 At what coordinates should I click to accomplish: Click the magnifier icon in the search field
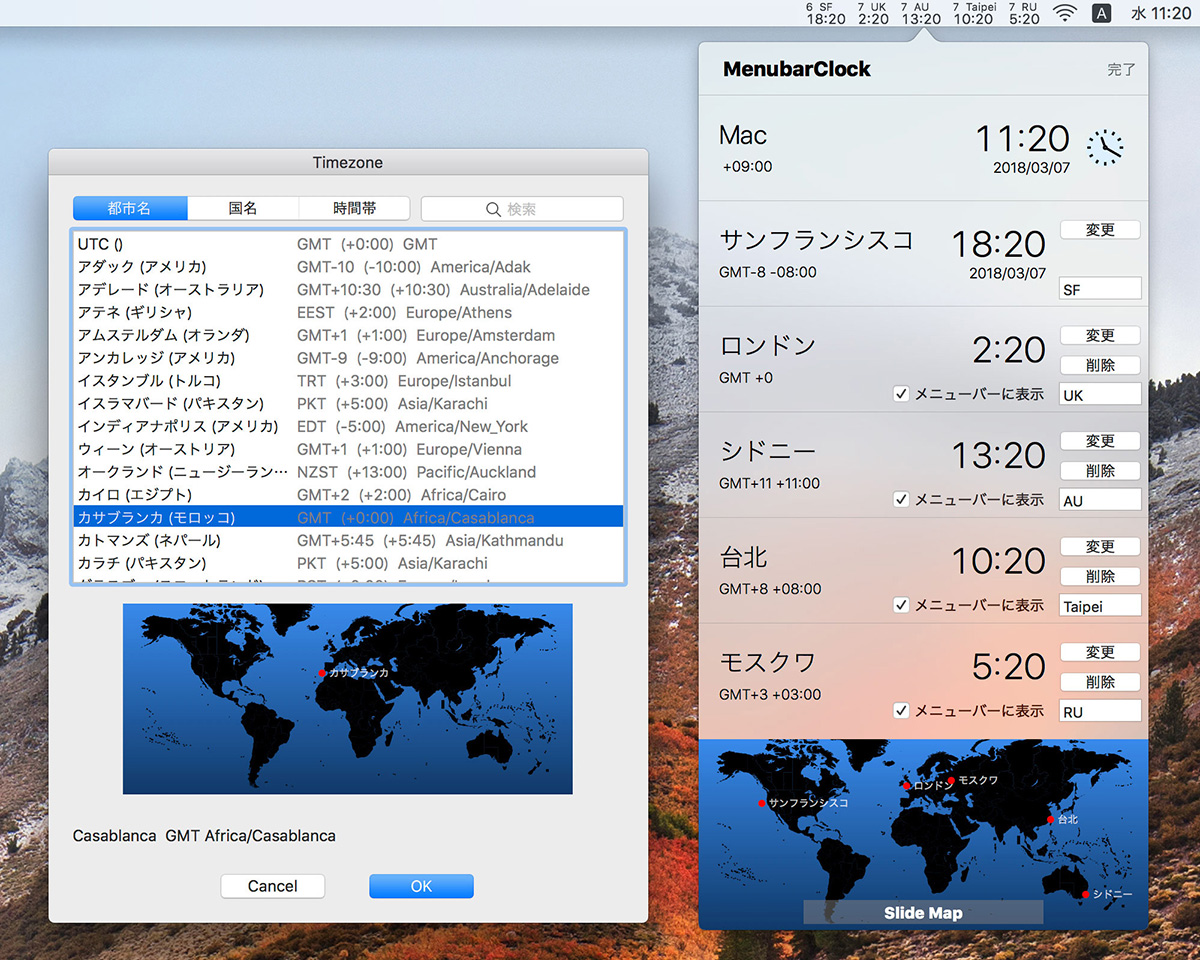(493, 209)
